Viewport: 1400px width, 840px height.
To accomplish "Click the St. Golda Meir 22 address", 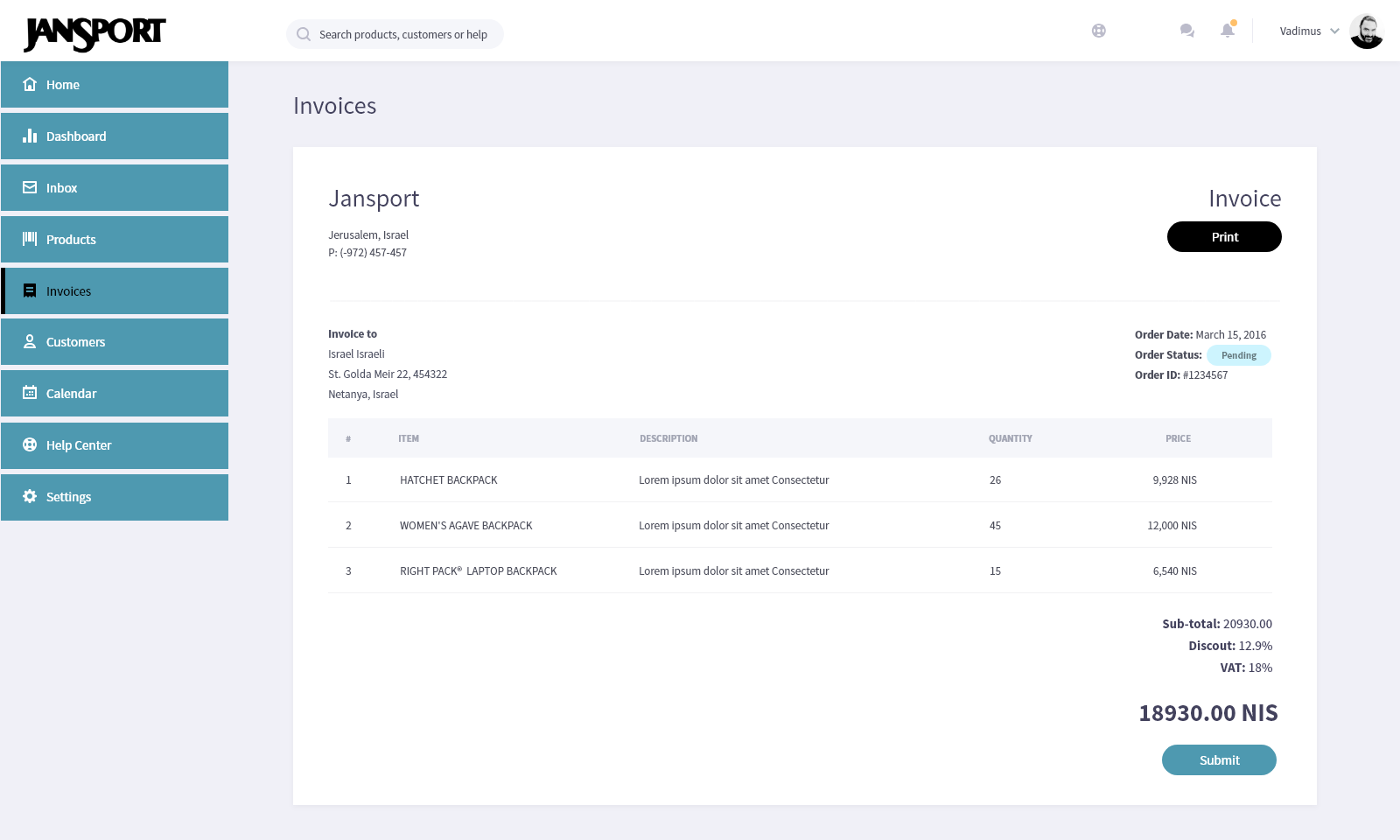I will (x=388, y=374).
